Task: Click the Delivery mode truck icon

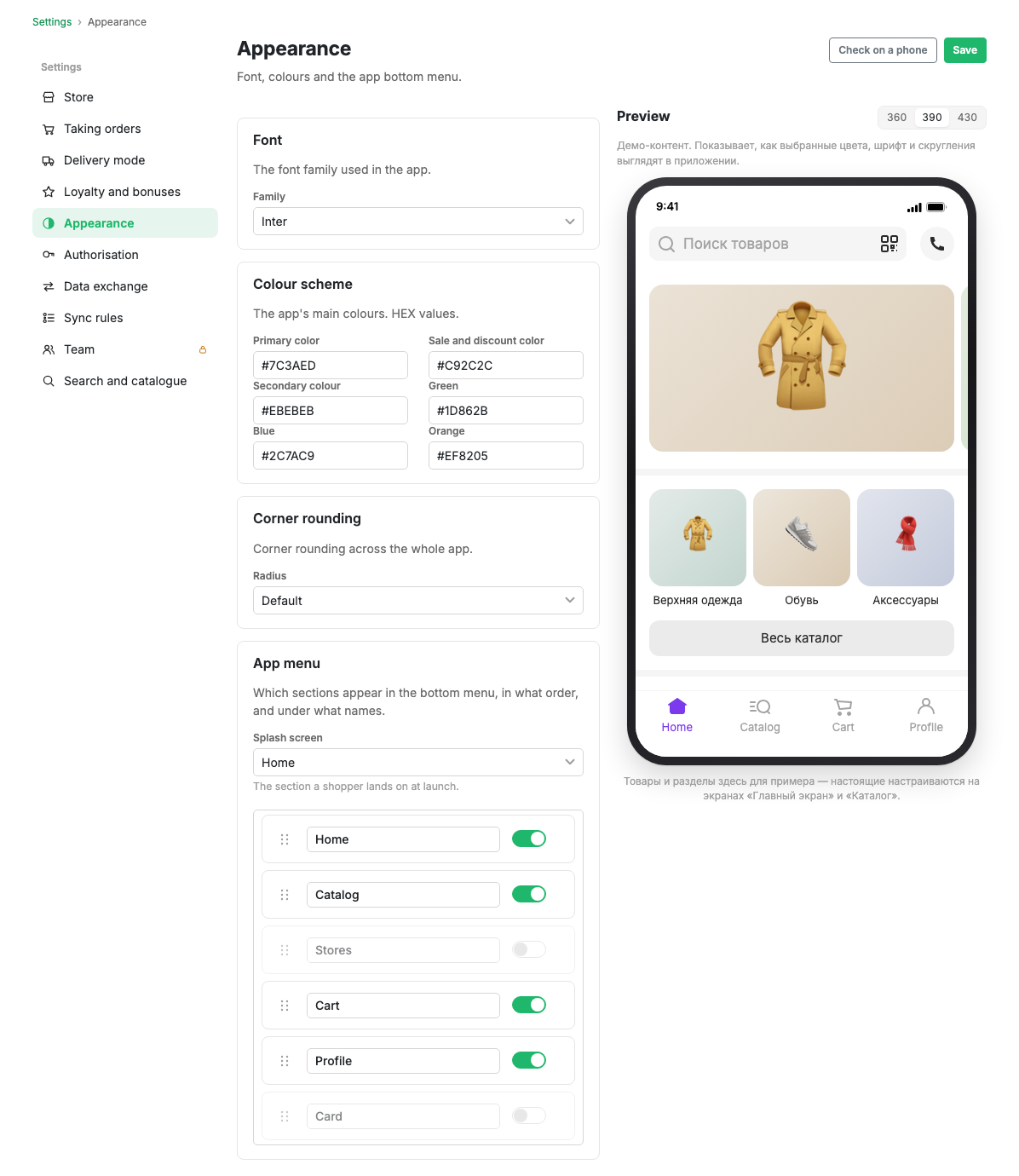Action: (49, 160)
